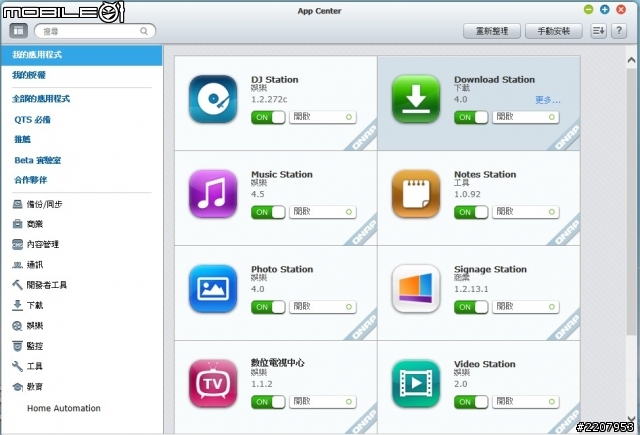The width and height of the screenshot is (640, 435).
Task: Turn off Video Station ON switch
Action: [471, 402]
